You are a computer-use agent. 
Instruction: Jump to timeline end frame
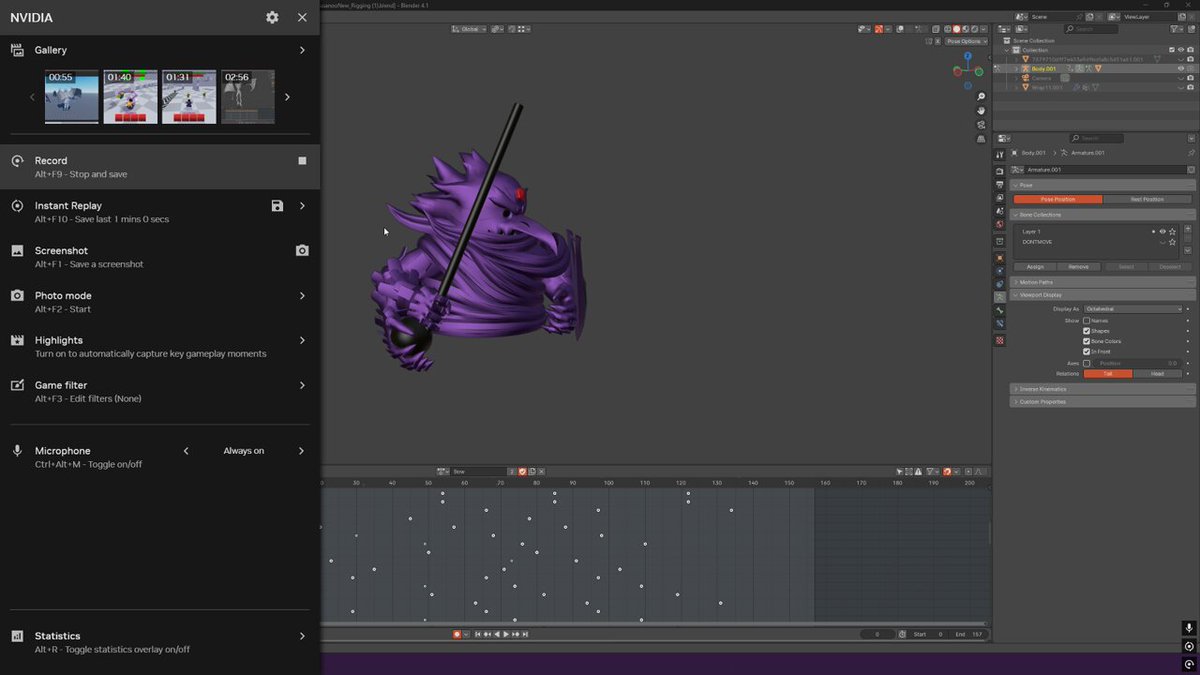click(x=525, y=634)
